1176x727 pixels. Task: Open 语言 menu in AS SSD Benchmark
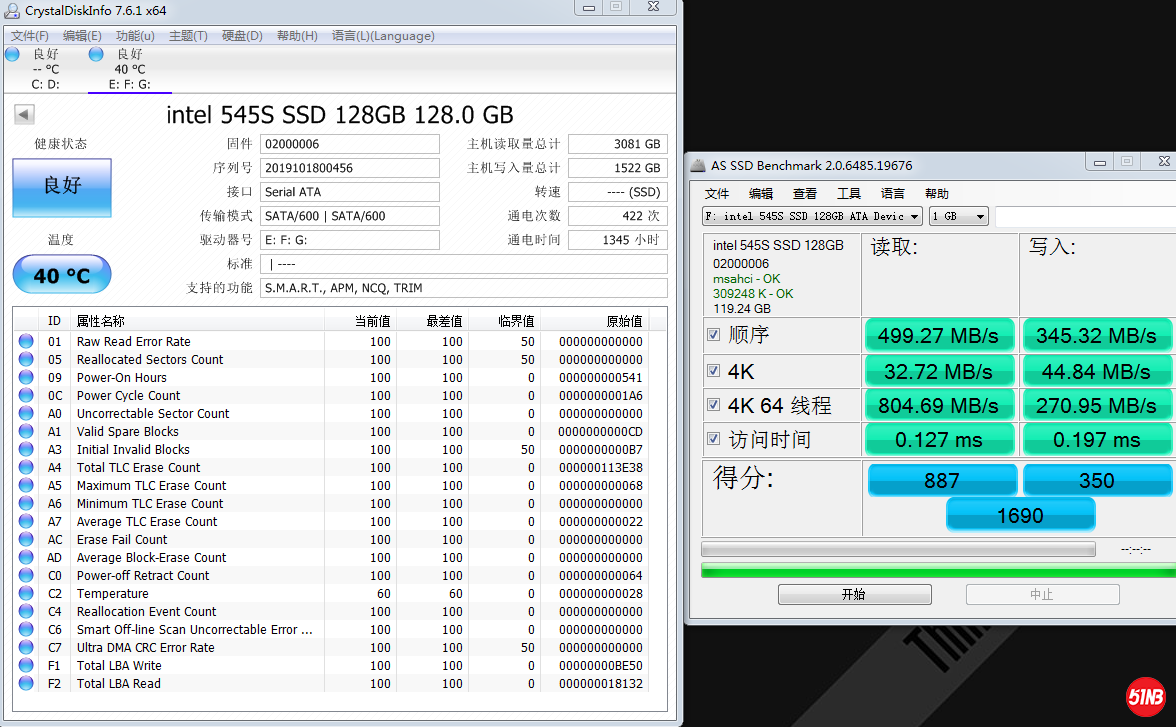892,194
